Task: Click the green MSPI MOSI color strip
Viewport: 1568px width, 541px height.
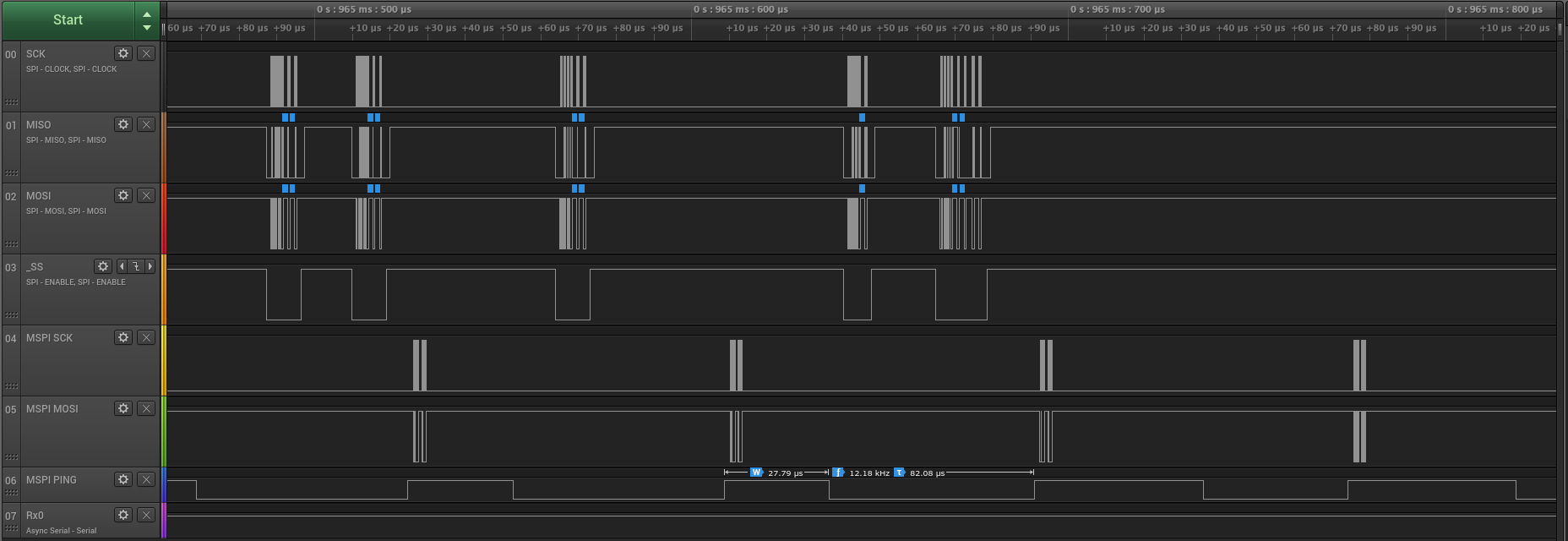Action: click(x=164, y=431)
